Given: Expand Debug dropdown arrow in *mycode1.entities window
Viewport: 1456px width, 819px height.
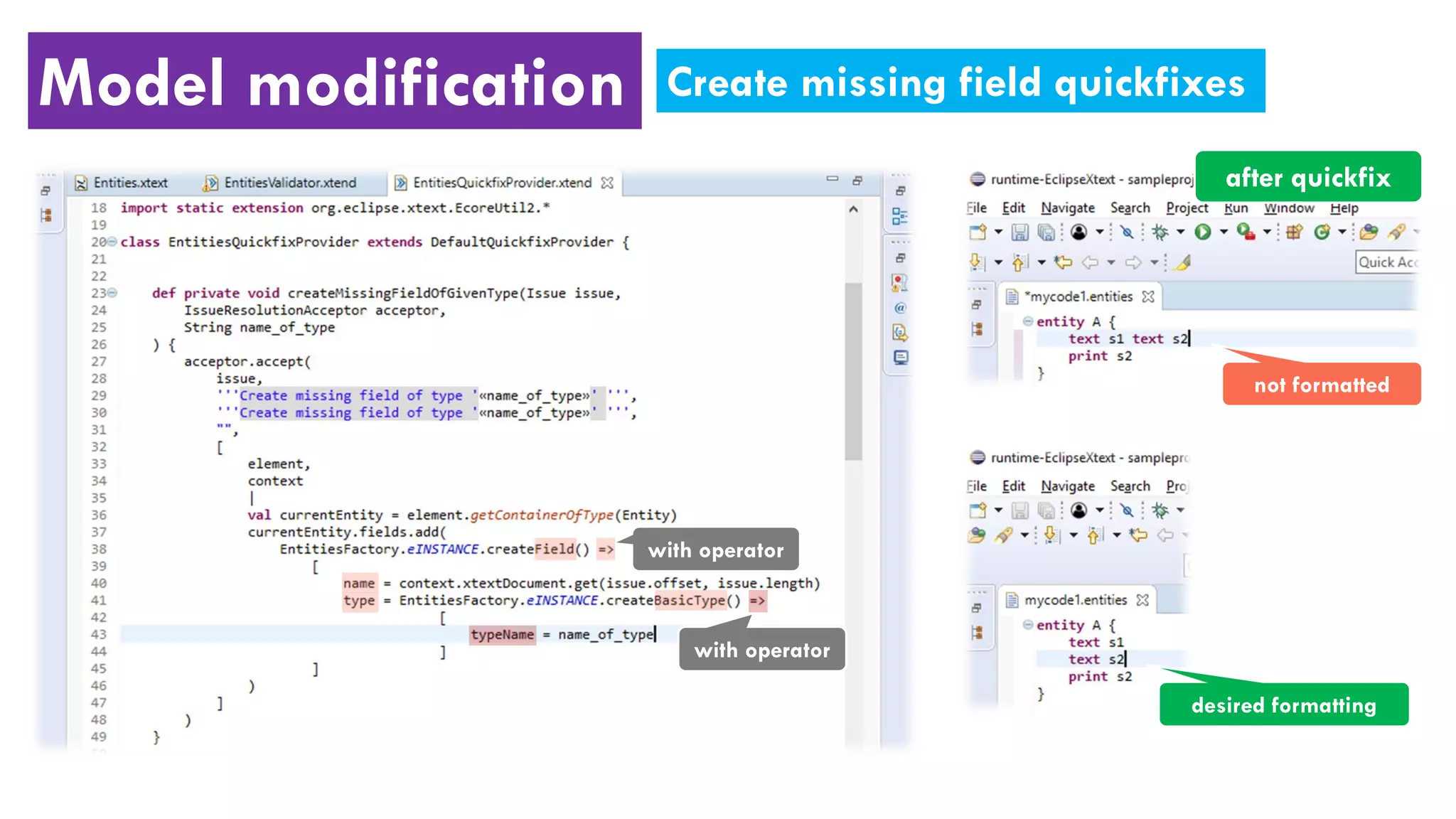Looking at the screenshot, I should coord(1180,232).
